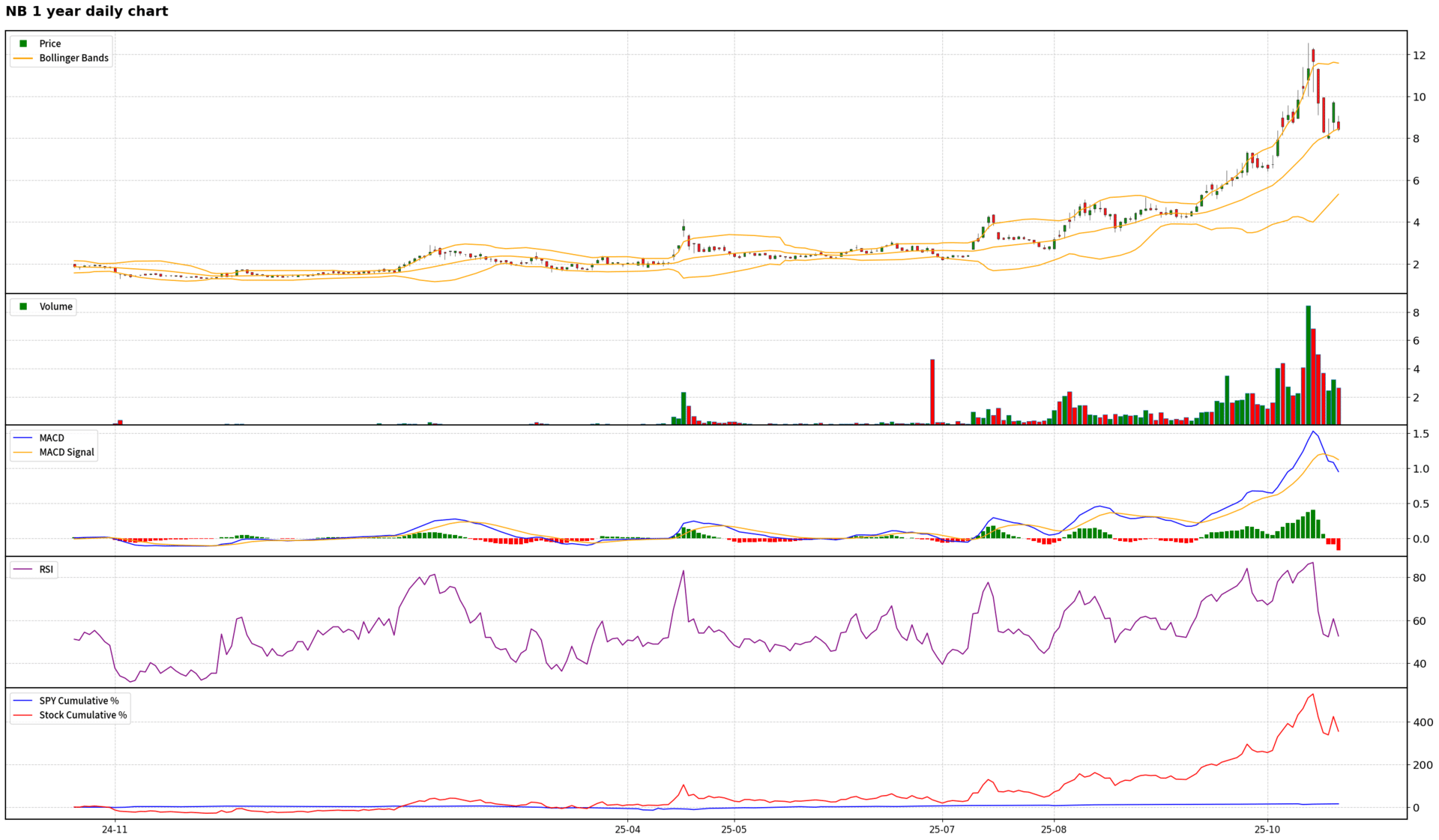Click the purple RSI legend line
The height and width of the screenshot is (840, 1439).
tap(23, 569)
